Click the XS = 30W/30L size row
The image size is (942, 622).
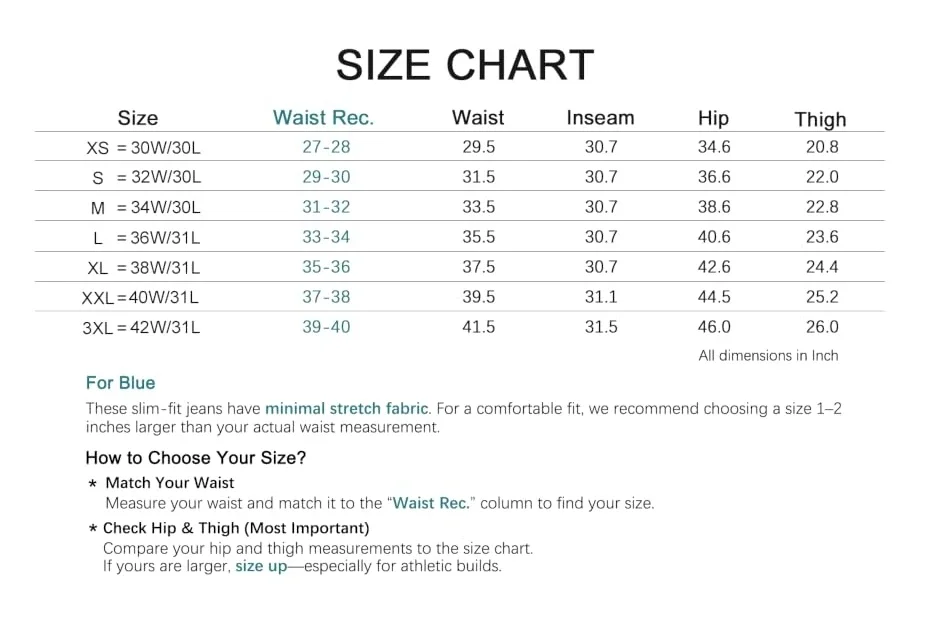tap(460, 147)
